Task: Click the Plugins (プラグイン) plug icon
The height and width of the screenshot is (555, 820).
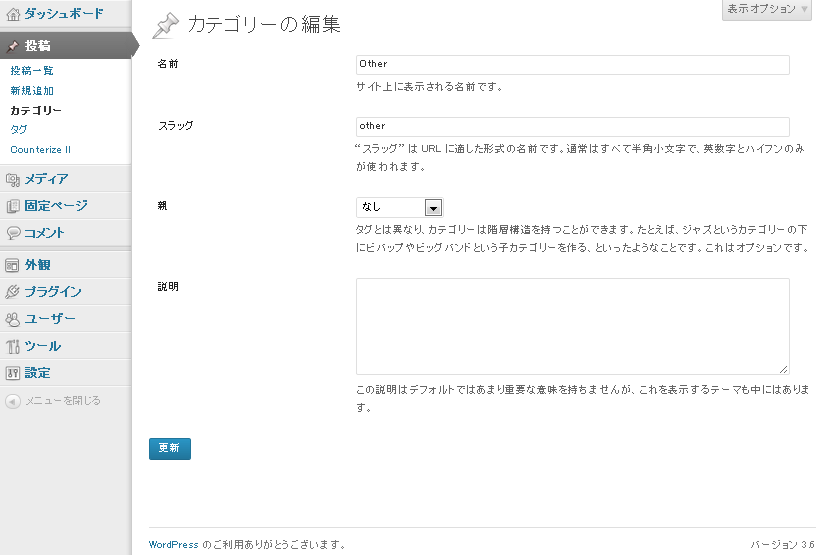Action: click(13, 293)
